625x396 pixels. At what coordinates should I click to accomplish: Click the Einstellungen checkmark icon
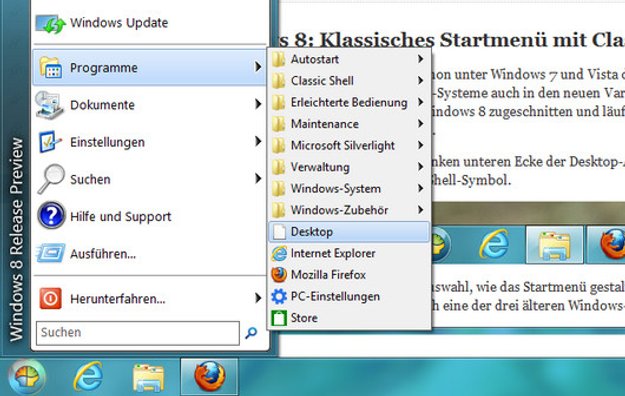point(50,142)
